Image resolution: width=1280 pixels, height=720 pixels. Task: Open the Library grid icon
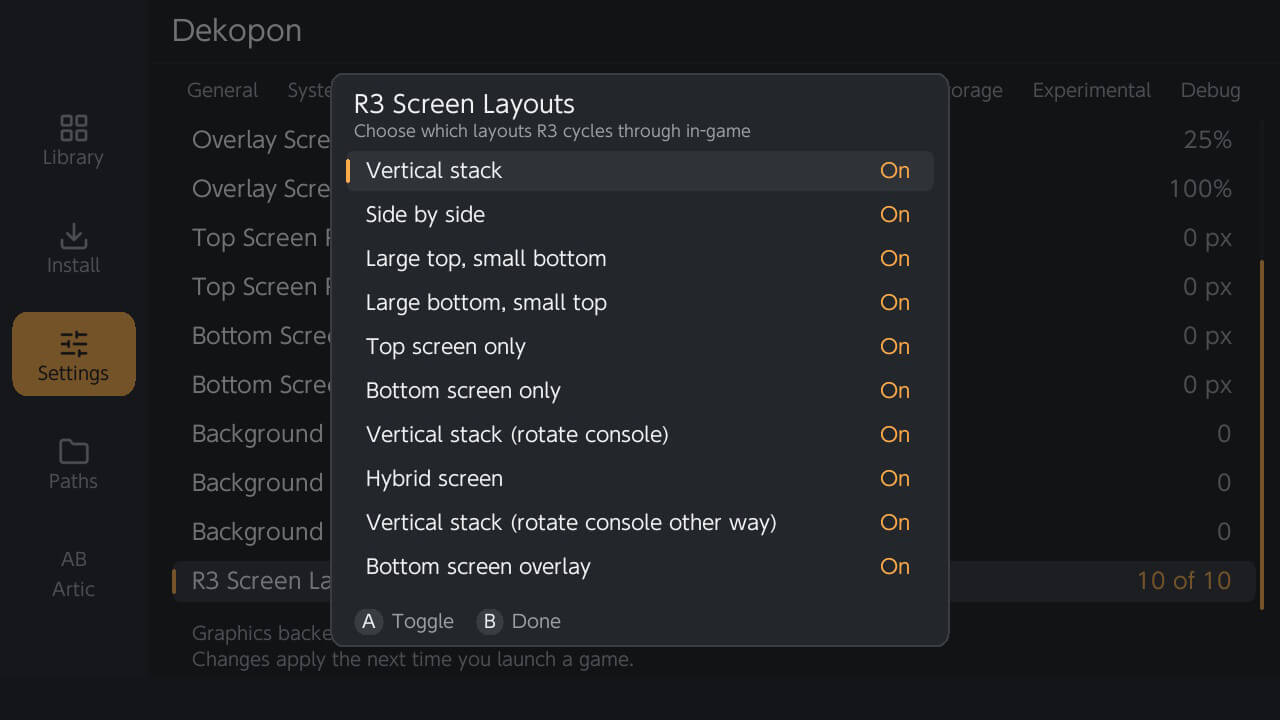coord(73,128)
